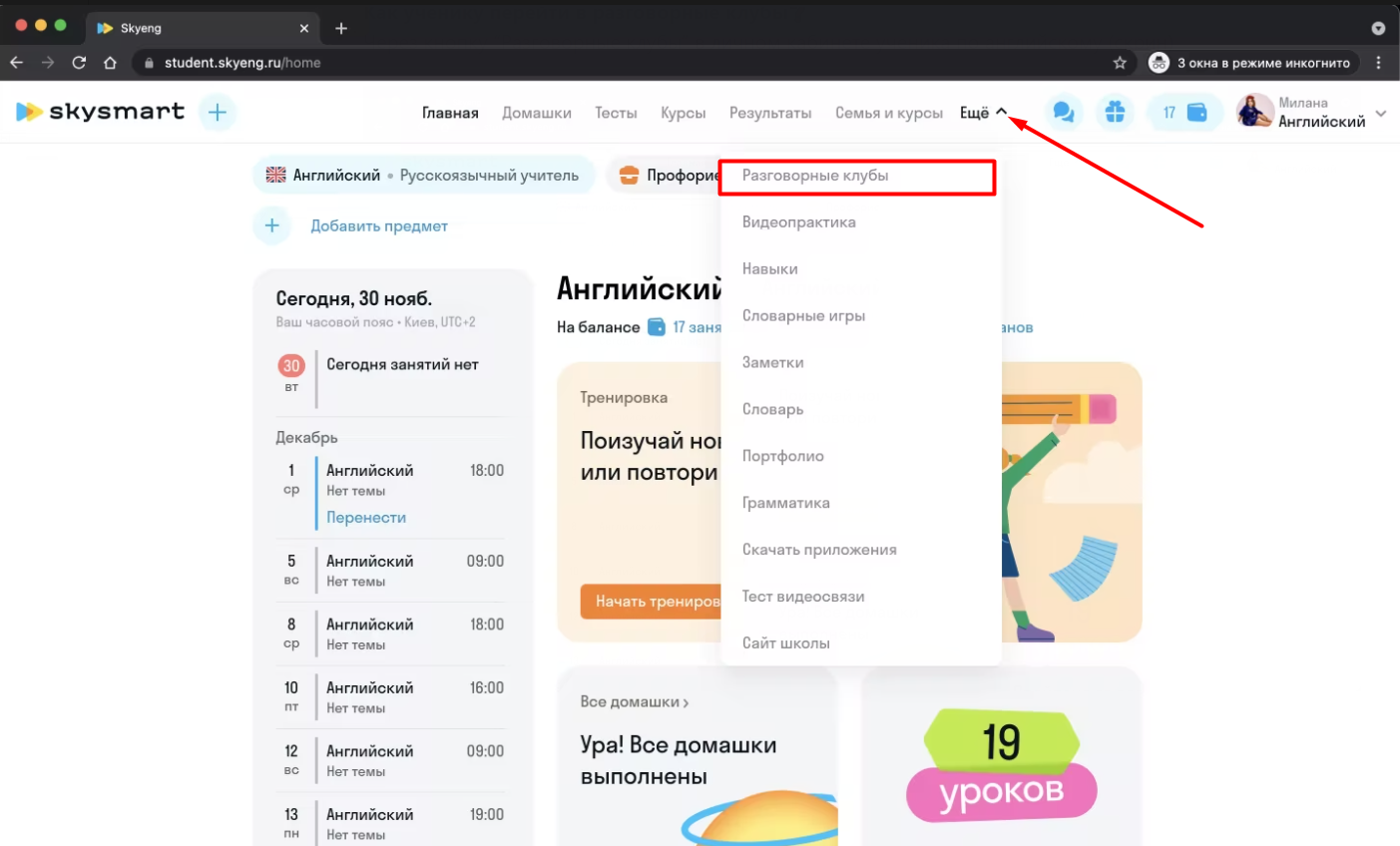This screenshot has width=1400, height=846.
Task: Open the tab search arrow in Chrome
Action: pyautogui.click(x=1378, y=28)
